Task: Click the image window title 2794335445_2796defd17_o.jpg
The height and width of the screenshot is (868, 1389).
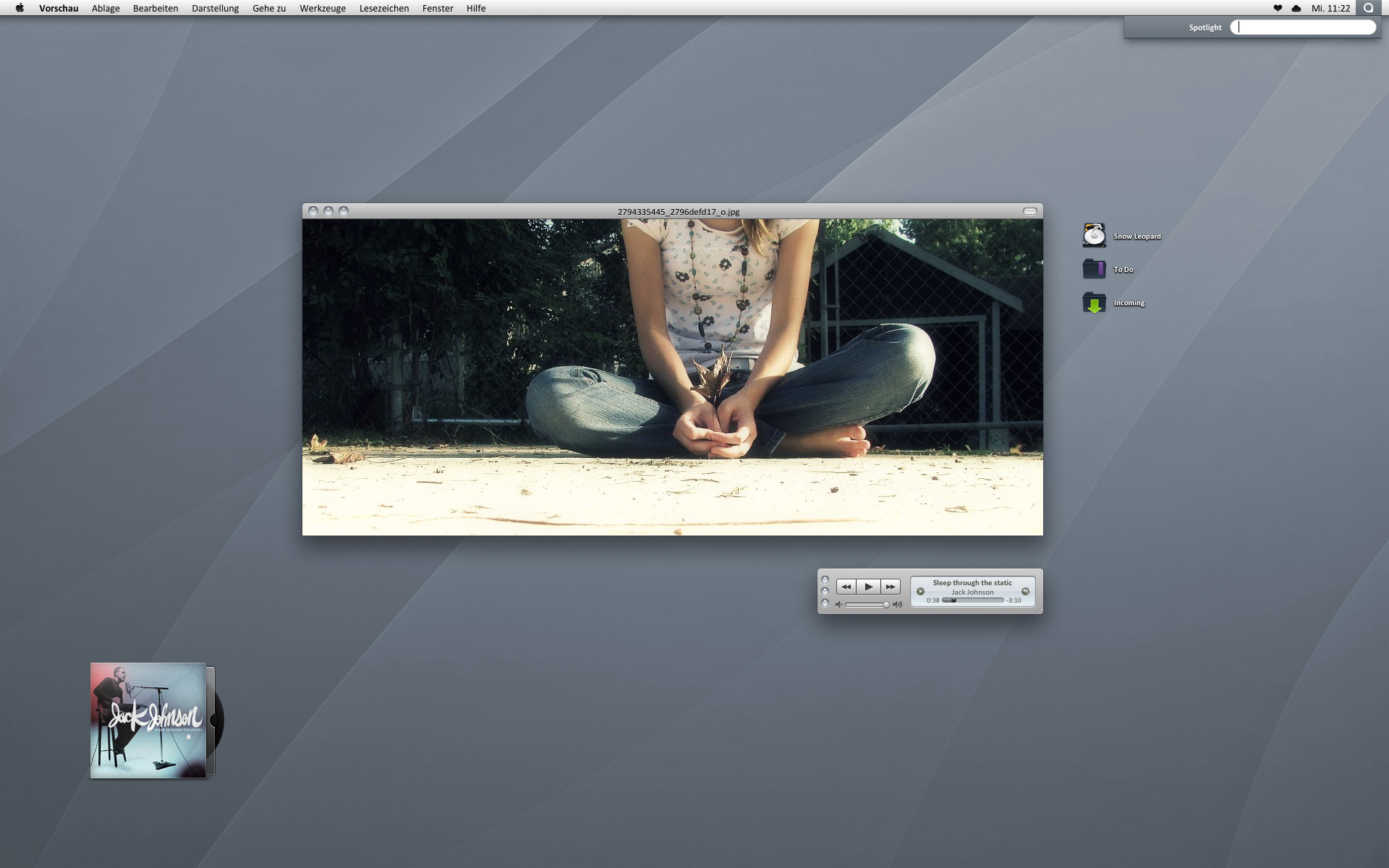Action: [679, 212]
